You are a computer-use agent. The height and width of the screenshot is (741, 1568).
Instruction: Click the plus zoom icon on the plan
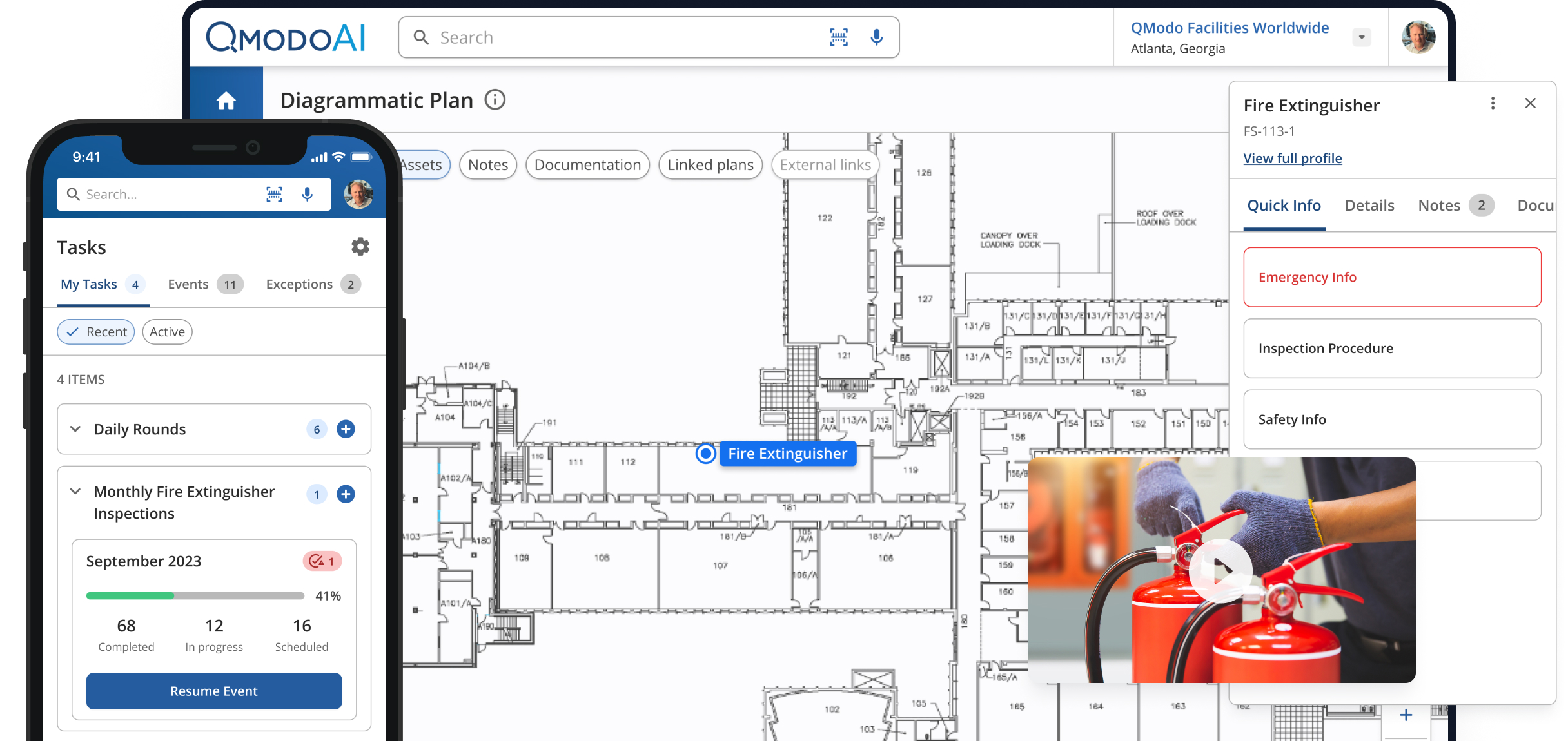pyautogui.click(x=1406, y=715)
